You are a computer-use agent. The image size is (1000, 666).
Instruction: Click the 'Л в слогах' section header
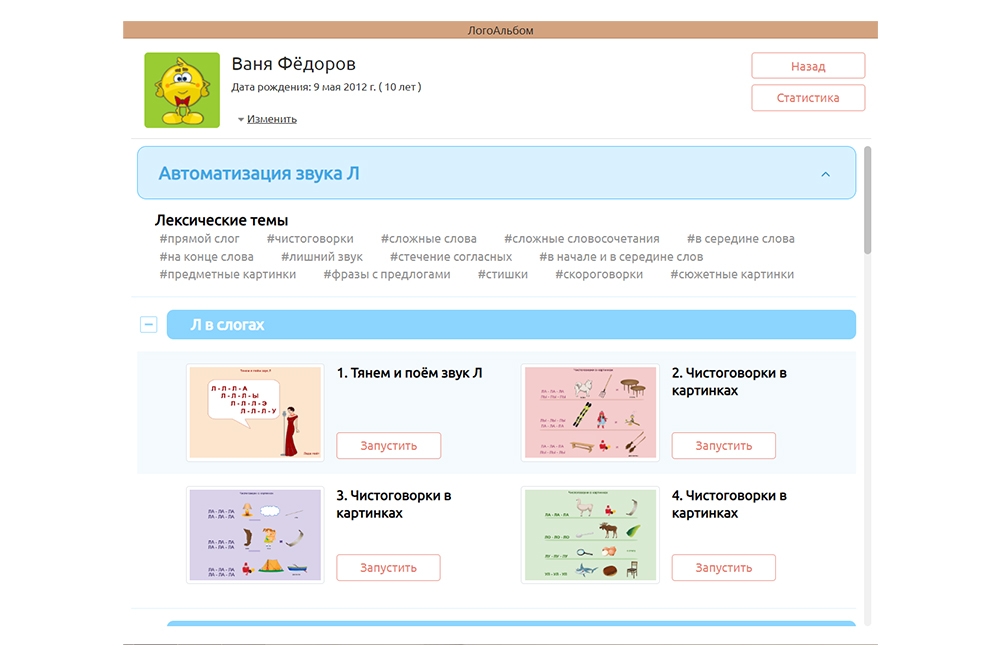(x=510, y=325)
